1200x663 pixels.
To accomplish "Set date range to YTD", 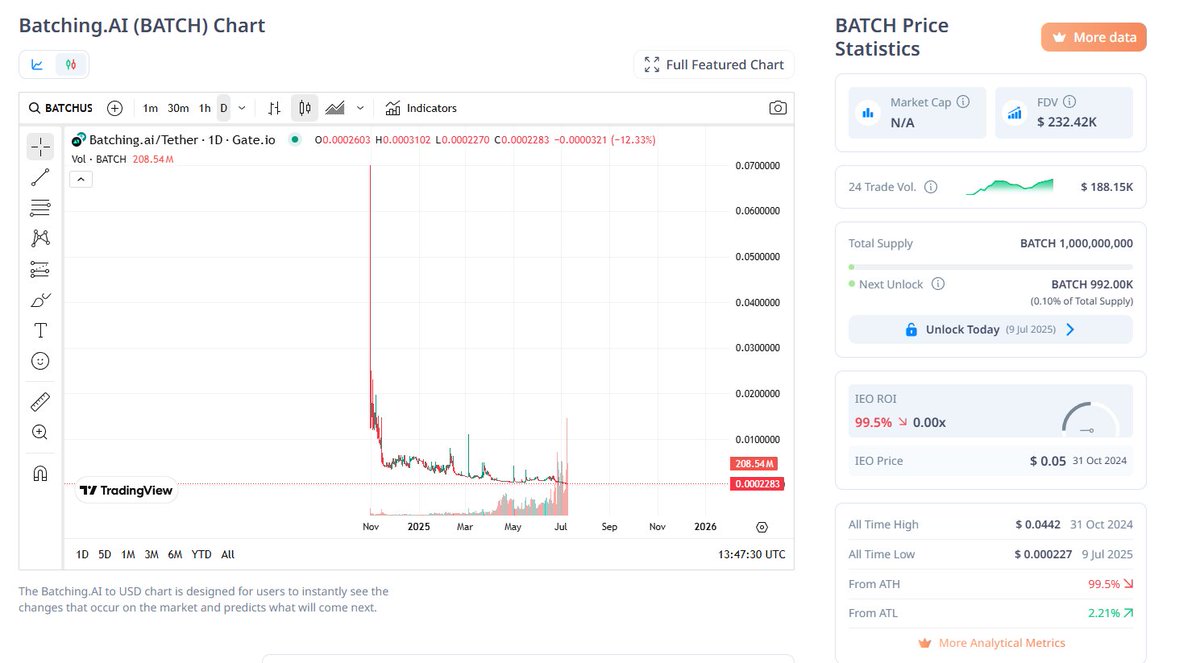I will 201,554.
